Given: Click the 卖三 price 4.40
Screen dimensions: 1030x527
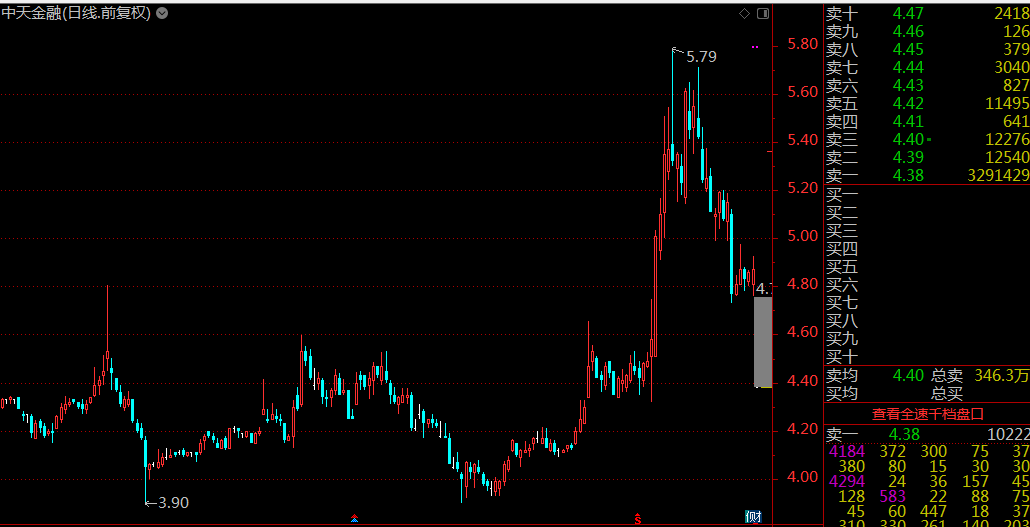Looking at the screenshot, I should point(908,139).
